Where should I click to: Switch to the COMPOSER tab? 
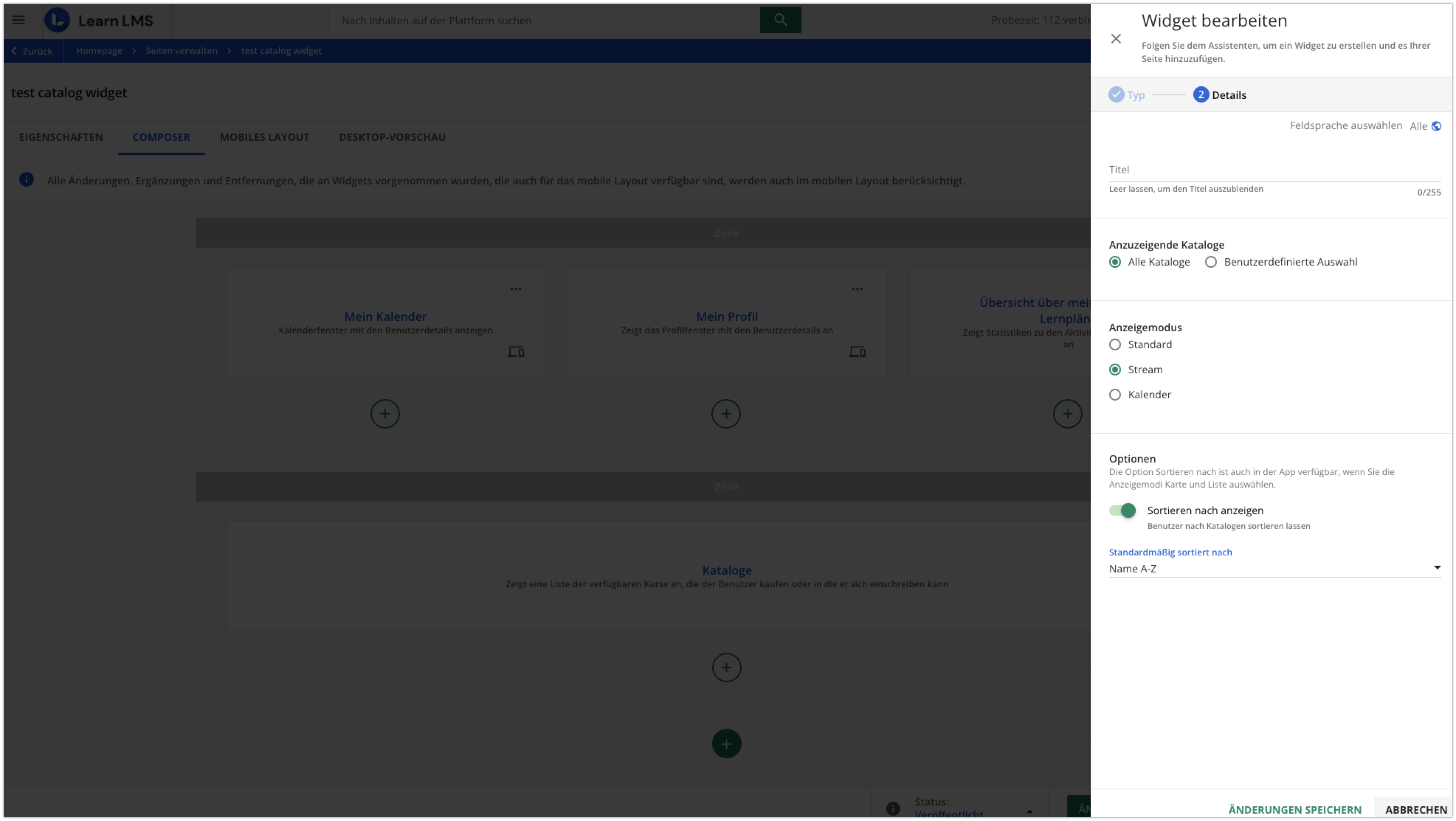[x=161, y=137]
